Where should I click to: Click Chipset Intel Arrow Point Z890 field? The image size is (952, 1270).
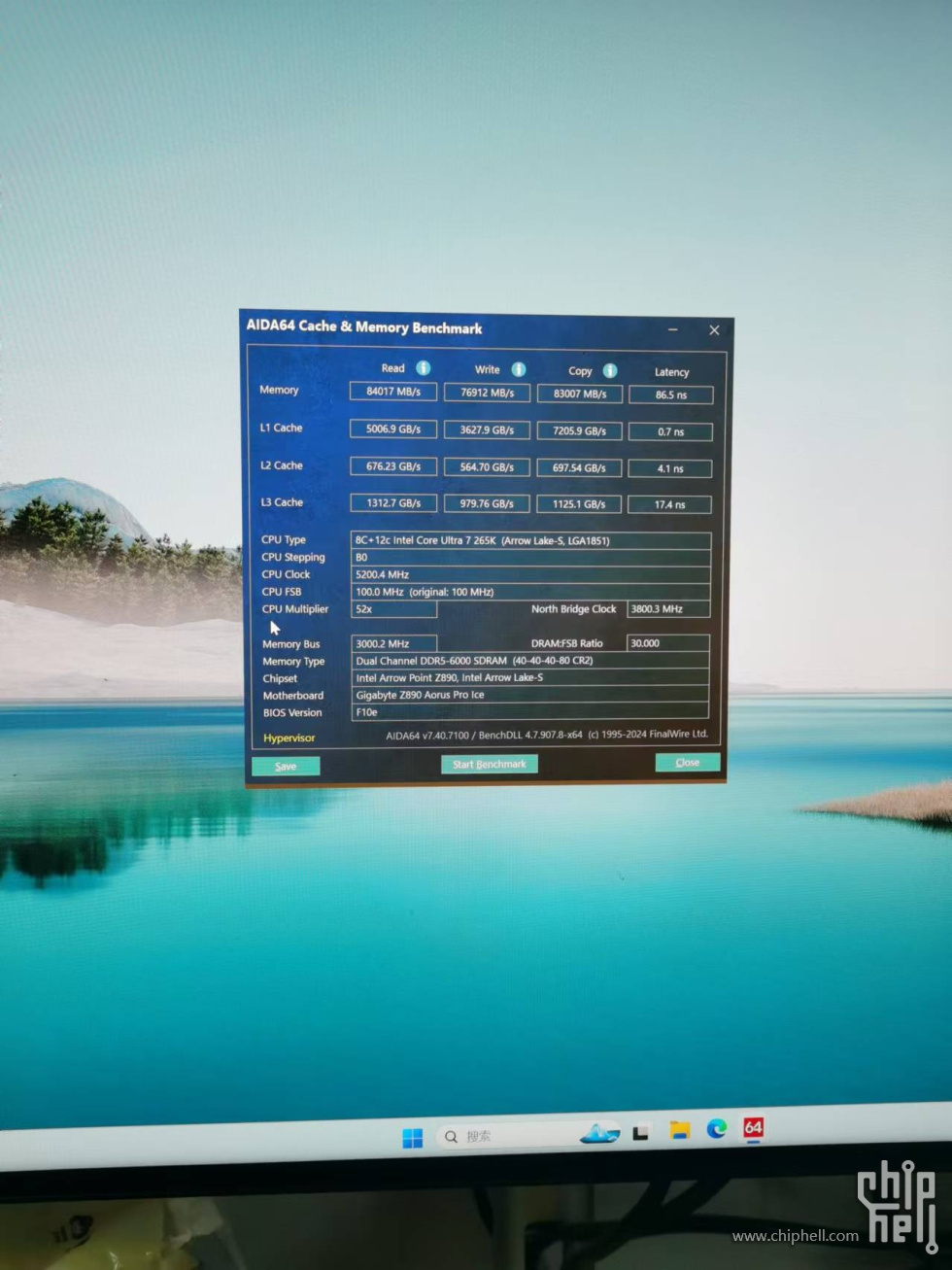pyautogui.click(x=530, y=678)
